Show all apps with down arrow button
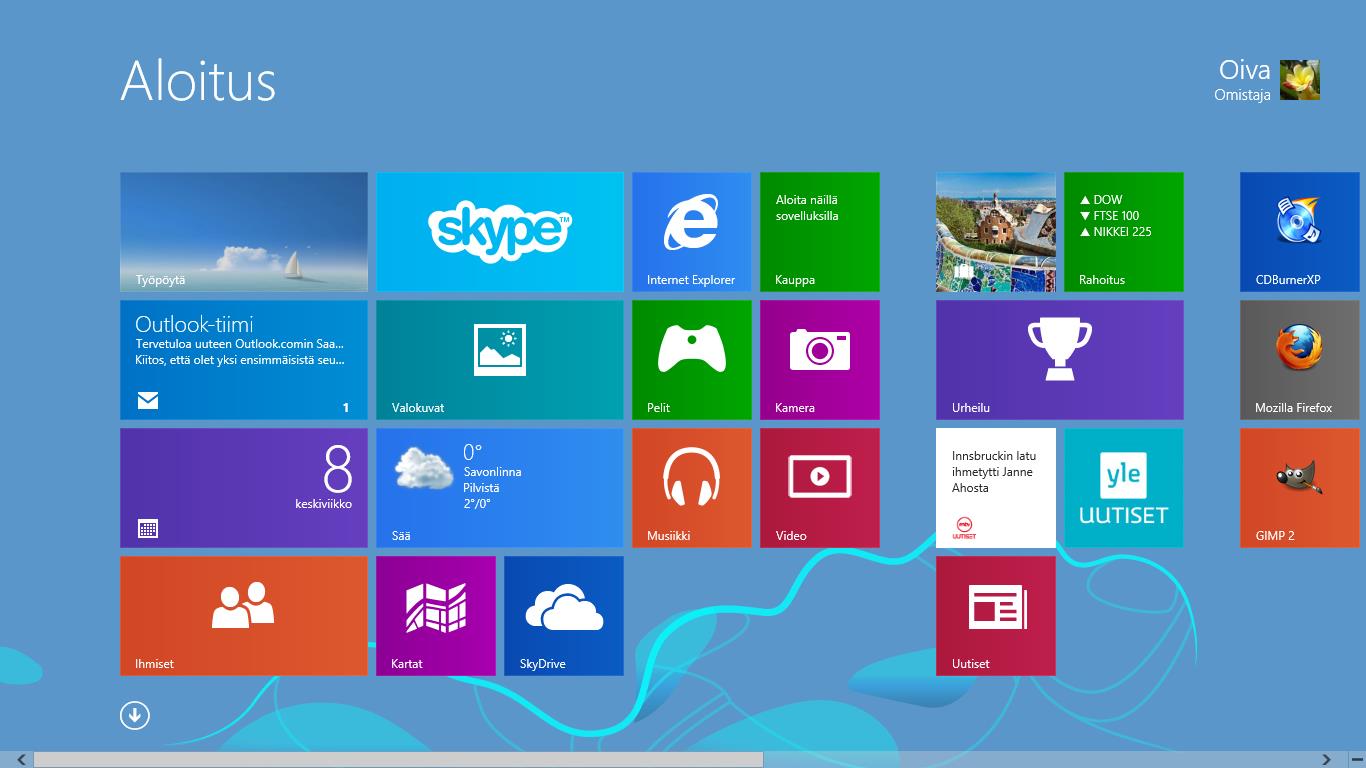The width and height of the screenshot is (1366, 768). click(135, 715)
